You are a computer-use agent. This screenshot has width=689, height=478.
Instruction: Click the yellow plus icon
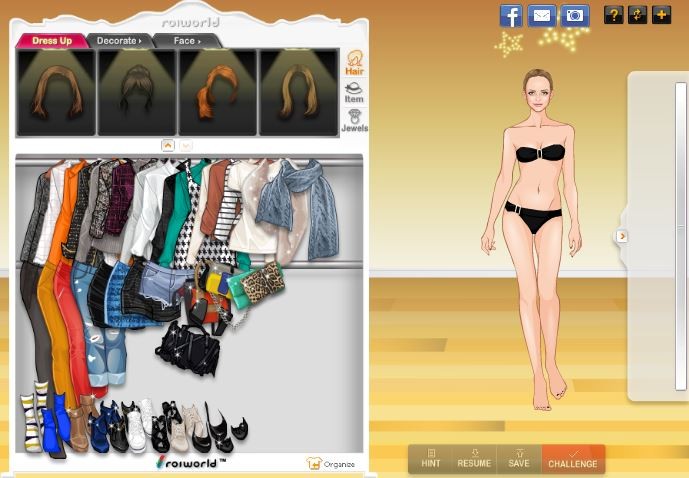pyautogui.click(x=661, y=15)
